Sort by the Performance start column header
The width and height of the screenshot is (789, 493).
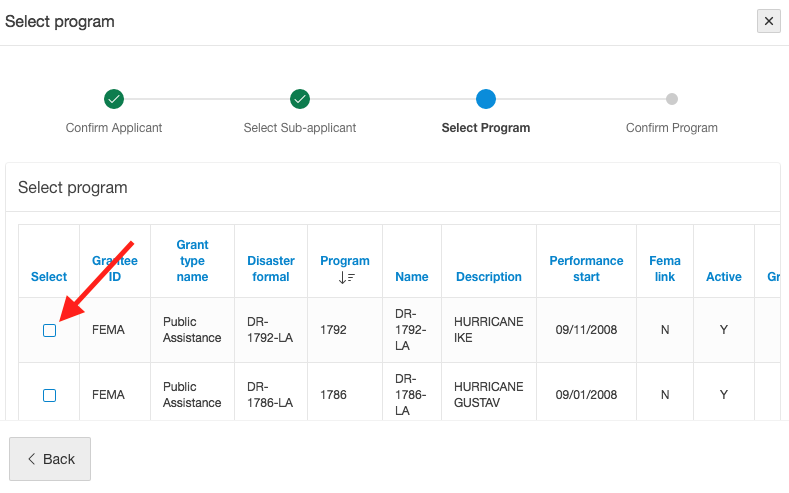click(586, 269)
